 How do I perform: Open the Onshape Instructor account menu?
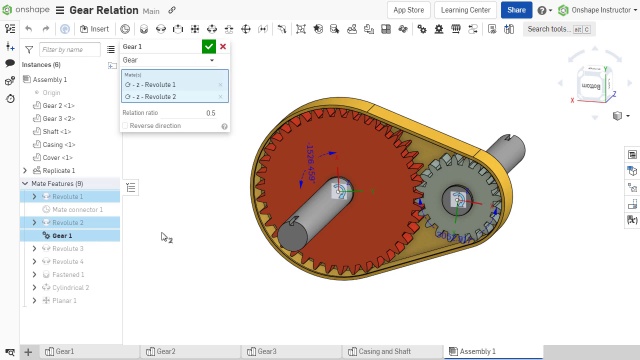click(x=598, y=10)
